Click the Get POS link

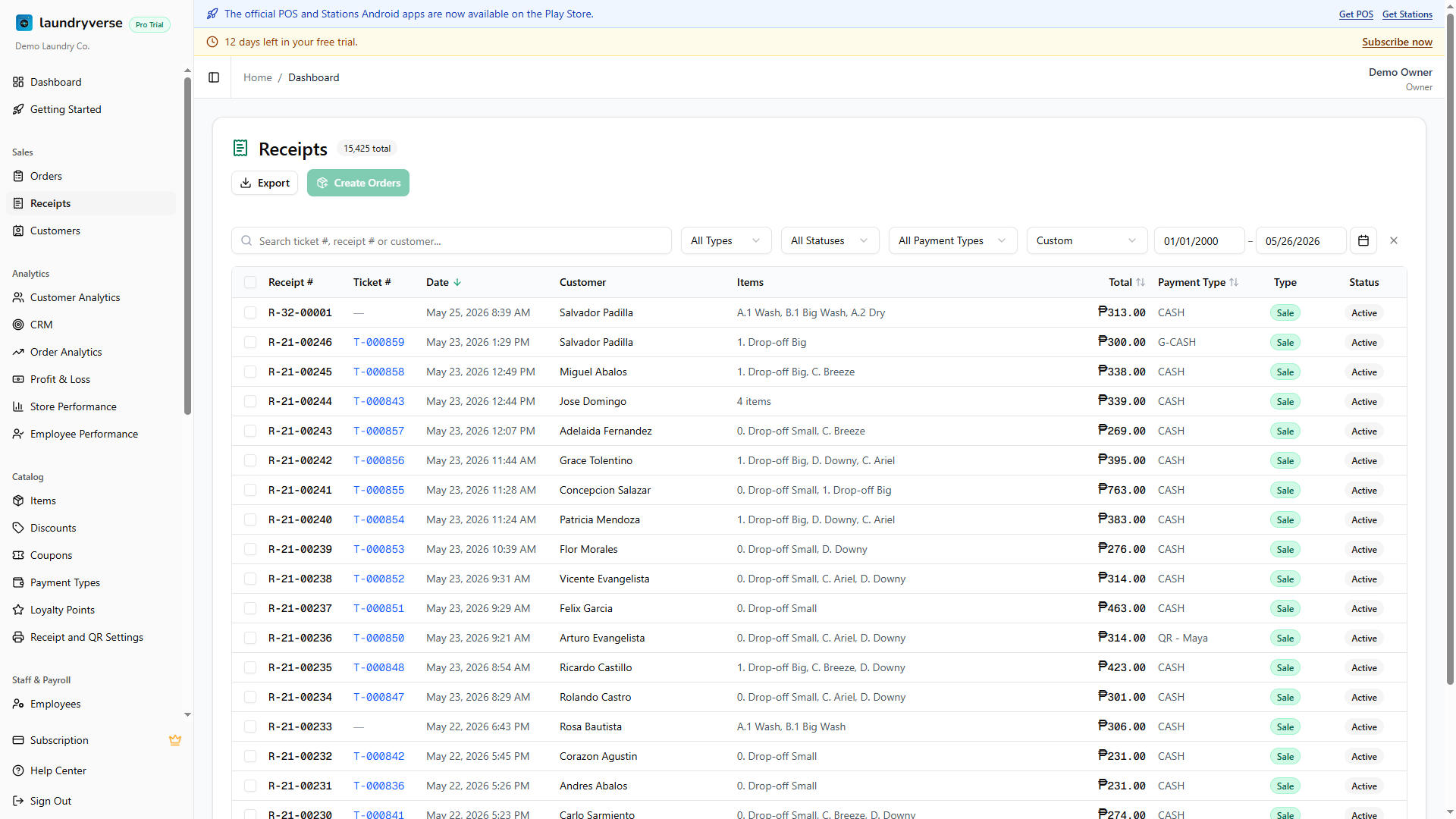tap(1356, 14)
